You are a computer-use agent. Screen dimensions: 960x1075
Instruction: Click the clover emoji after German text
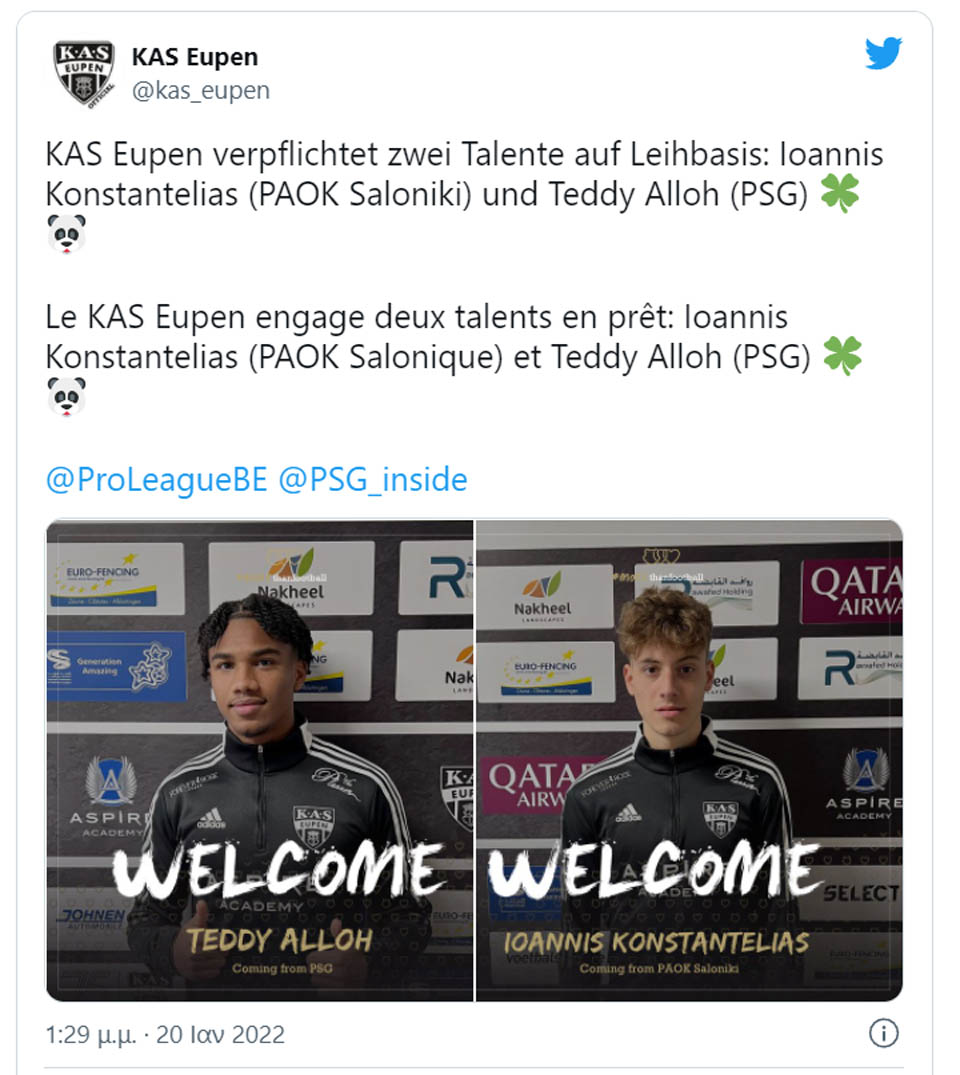click(x=841, y=194)
